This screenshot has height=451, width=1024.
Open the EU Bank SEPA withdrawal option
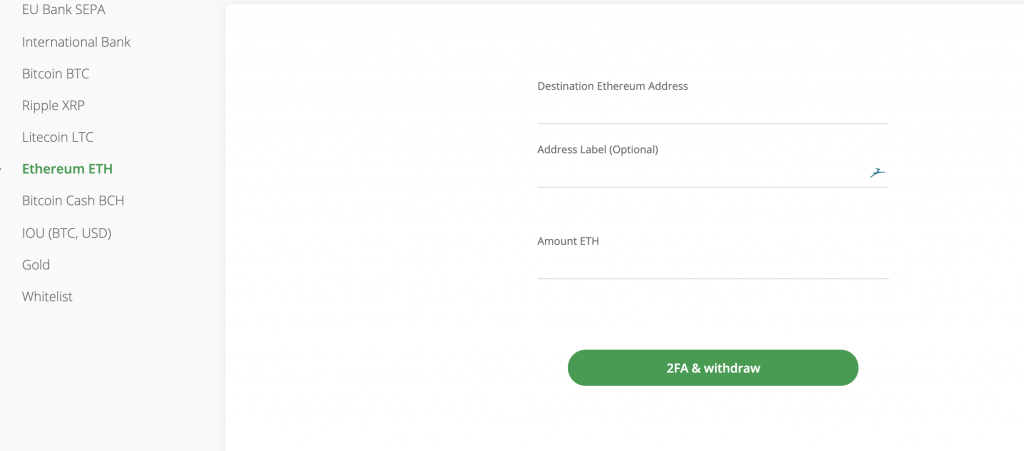tap(63, 10)
